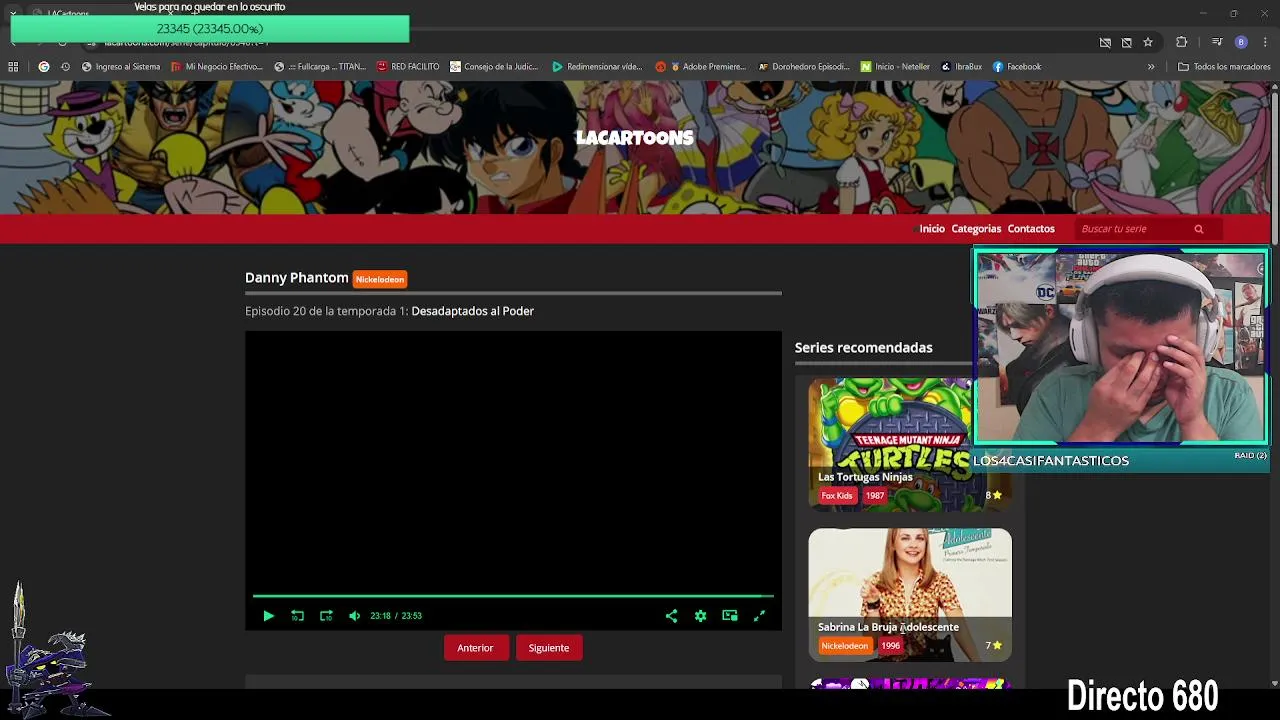Open the Chrome apps grid bookmark icon
Screen dimensions: 1280x720
coord(13,67)
